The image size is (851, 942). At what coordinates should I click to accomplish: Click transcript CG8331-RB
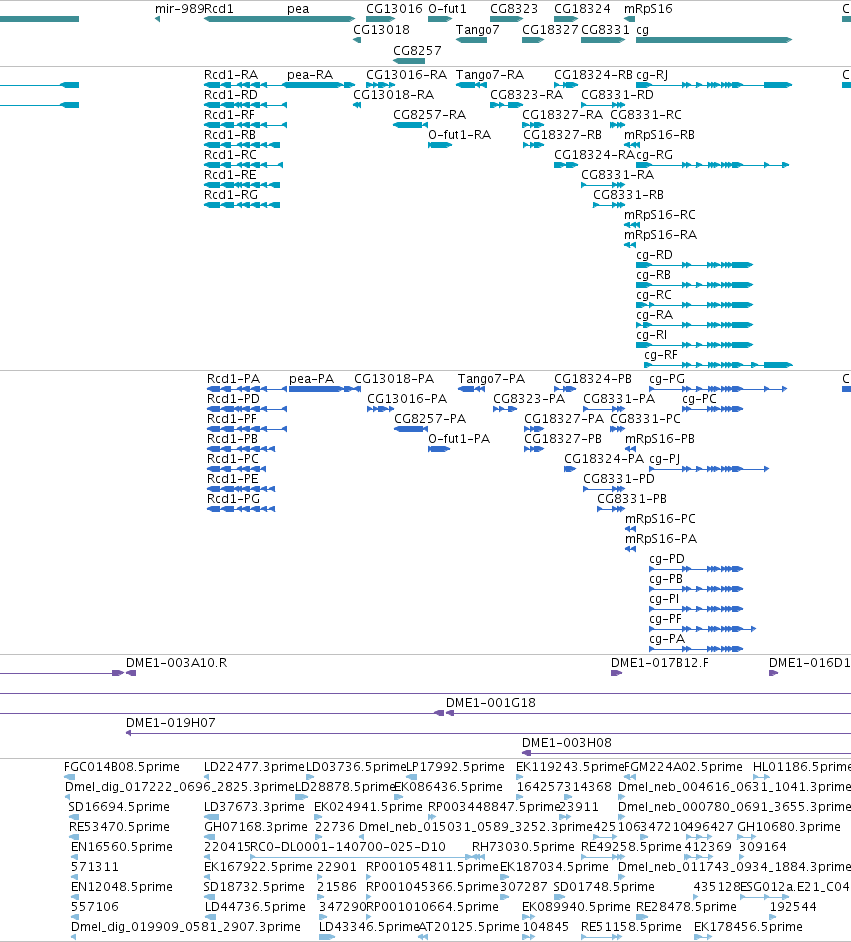628,195
